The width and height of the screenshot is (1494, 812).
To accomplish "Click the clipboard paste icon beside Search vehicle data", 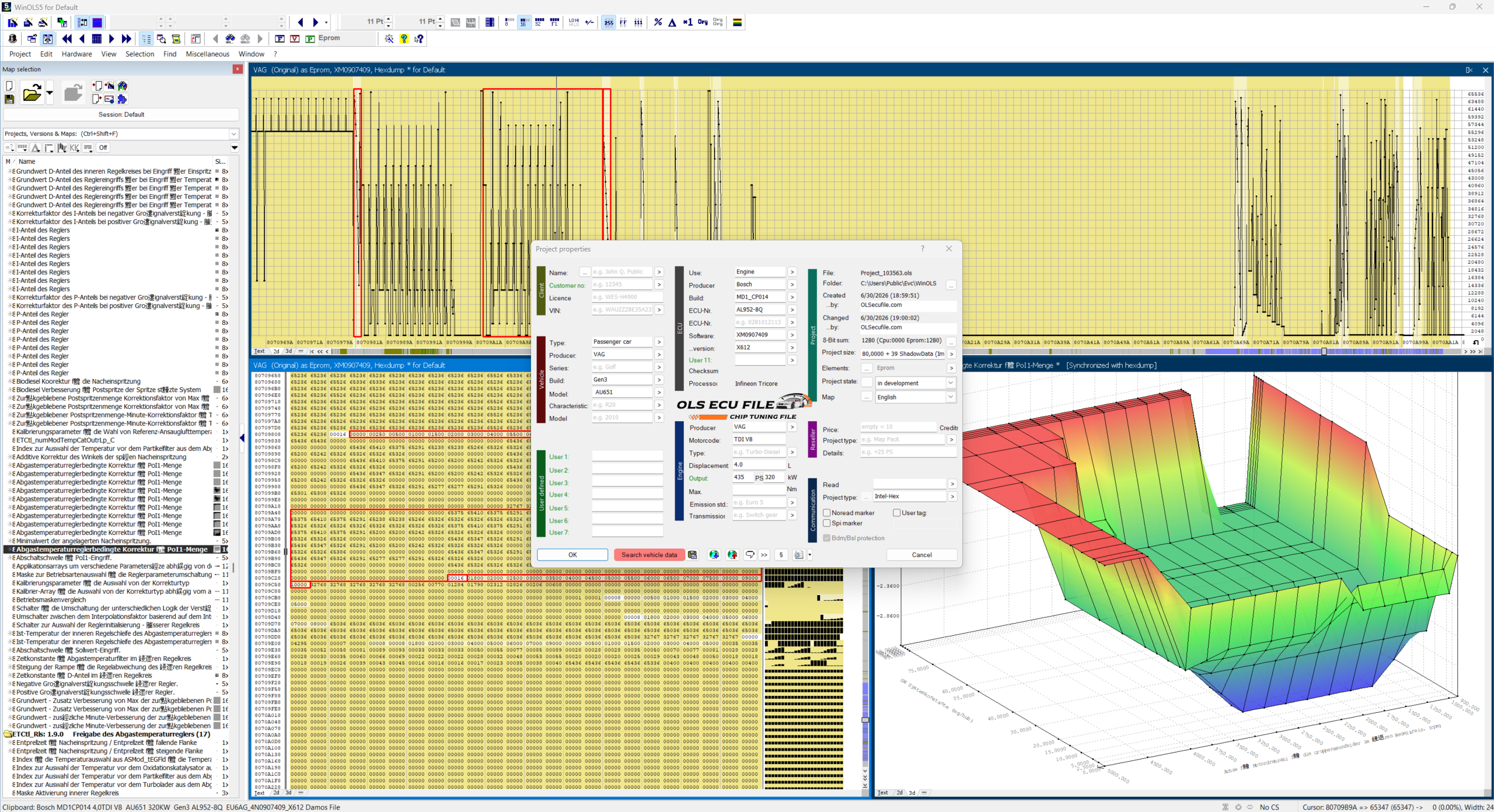I will [x=692, y=555].
